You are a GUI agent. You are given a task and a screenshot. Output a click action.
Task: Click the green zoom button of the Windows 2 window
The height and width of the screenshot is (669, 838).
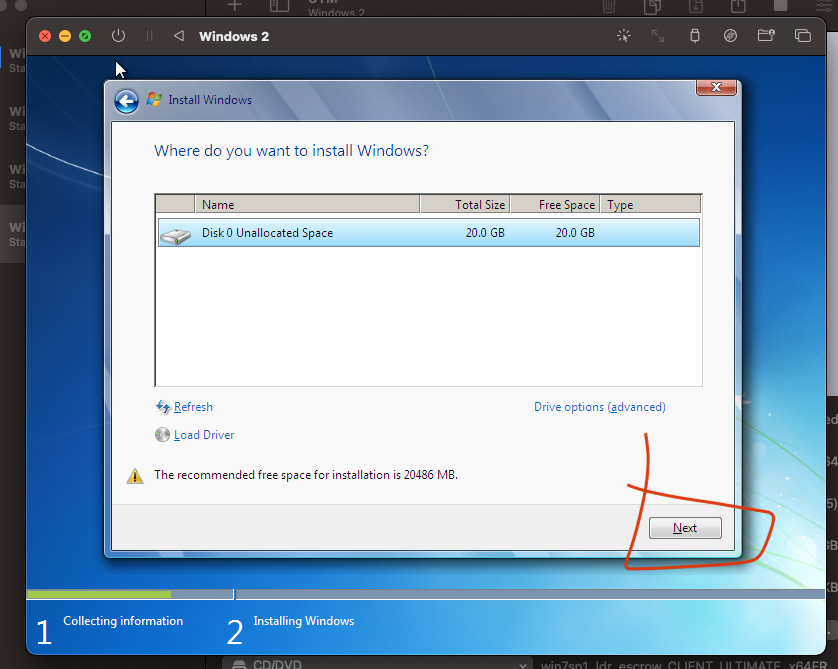pyautogui.click(x=85, y=36)
